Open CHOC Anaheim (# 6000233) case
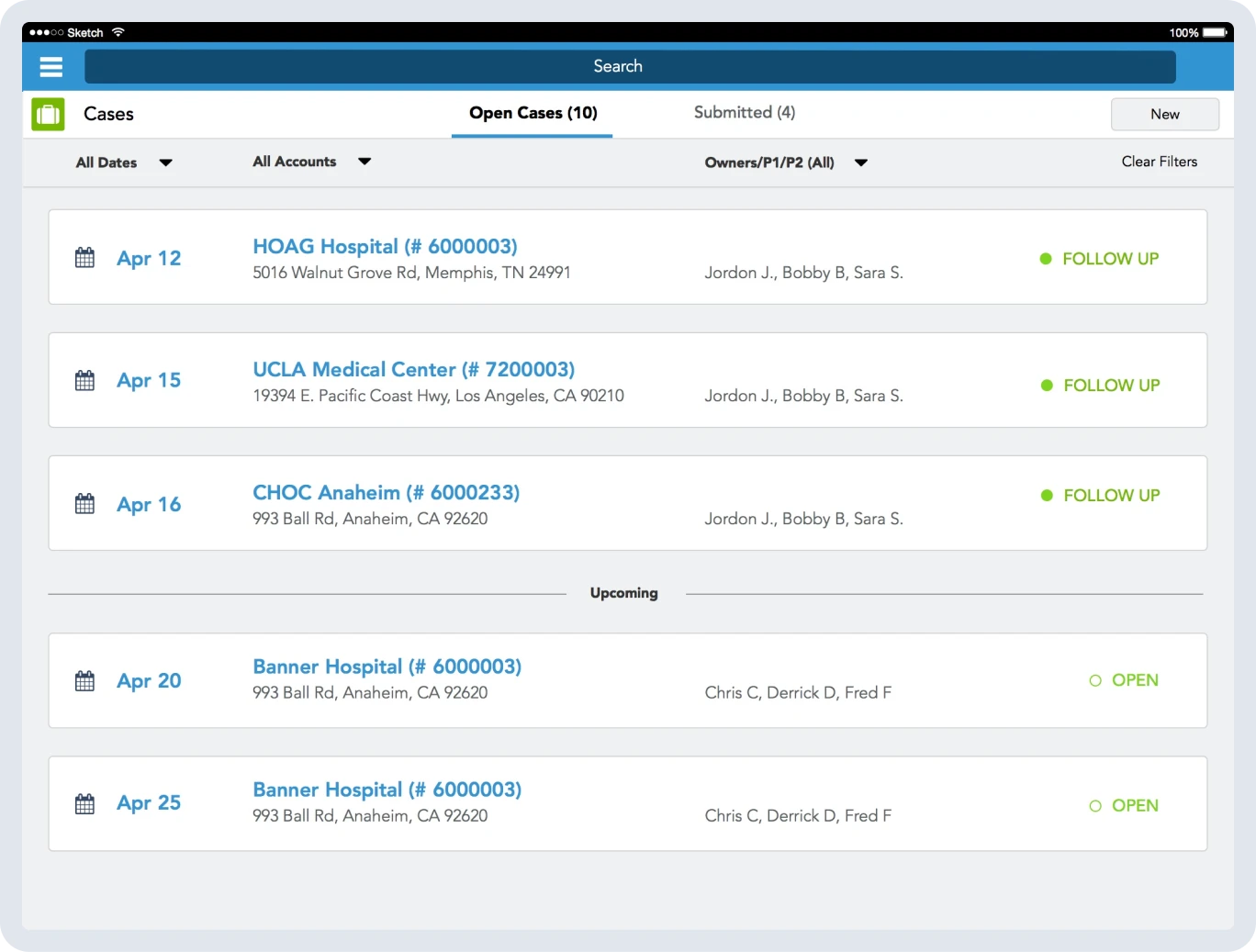1256x952 pixels. point(387,492)
